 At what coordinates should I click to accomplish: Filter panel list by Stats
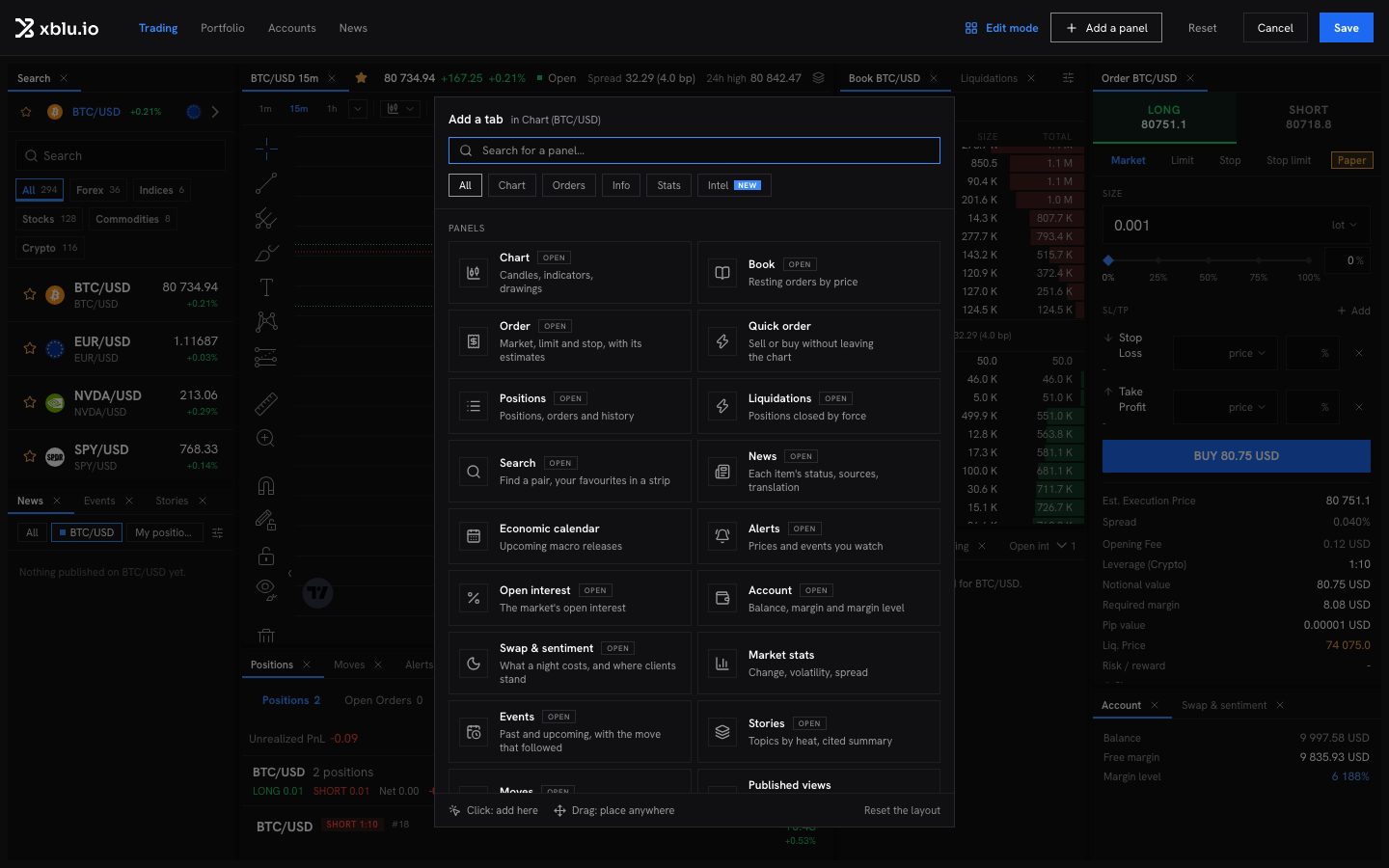[668, 185]
